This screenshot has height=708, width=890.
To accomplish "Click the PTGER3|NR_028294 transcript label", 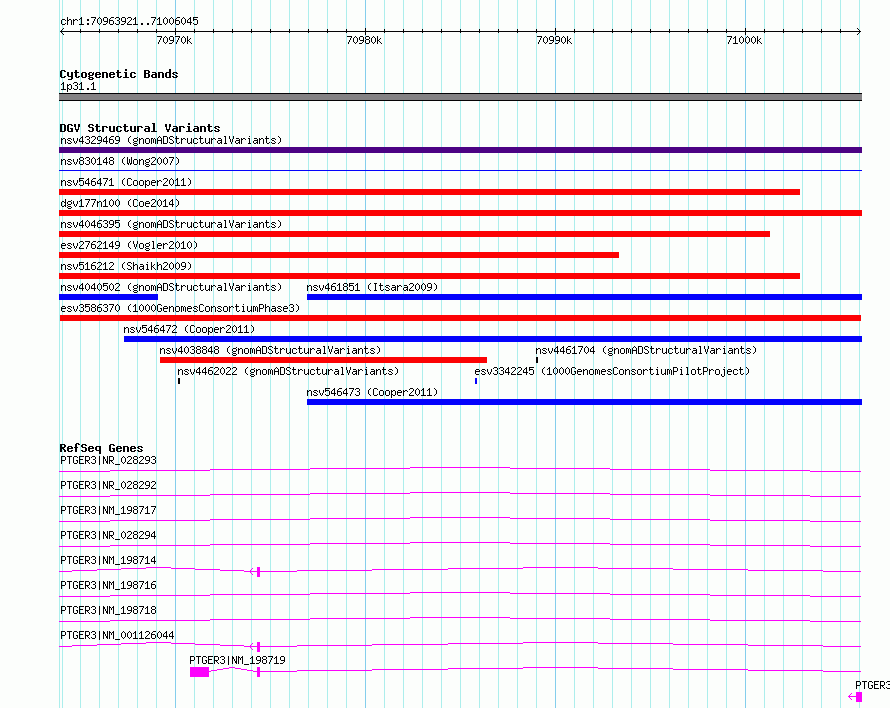I will click(108, 535).
